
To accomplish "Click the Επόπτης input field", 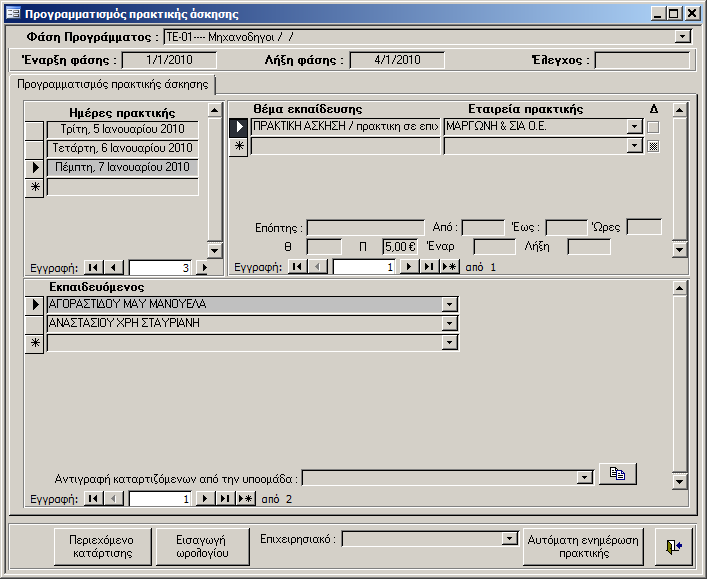I will (365, 227).
